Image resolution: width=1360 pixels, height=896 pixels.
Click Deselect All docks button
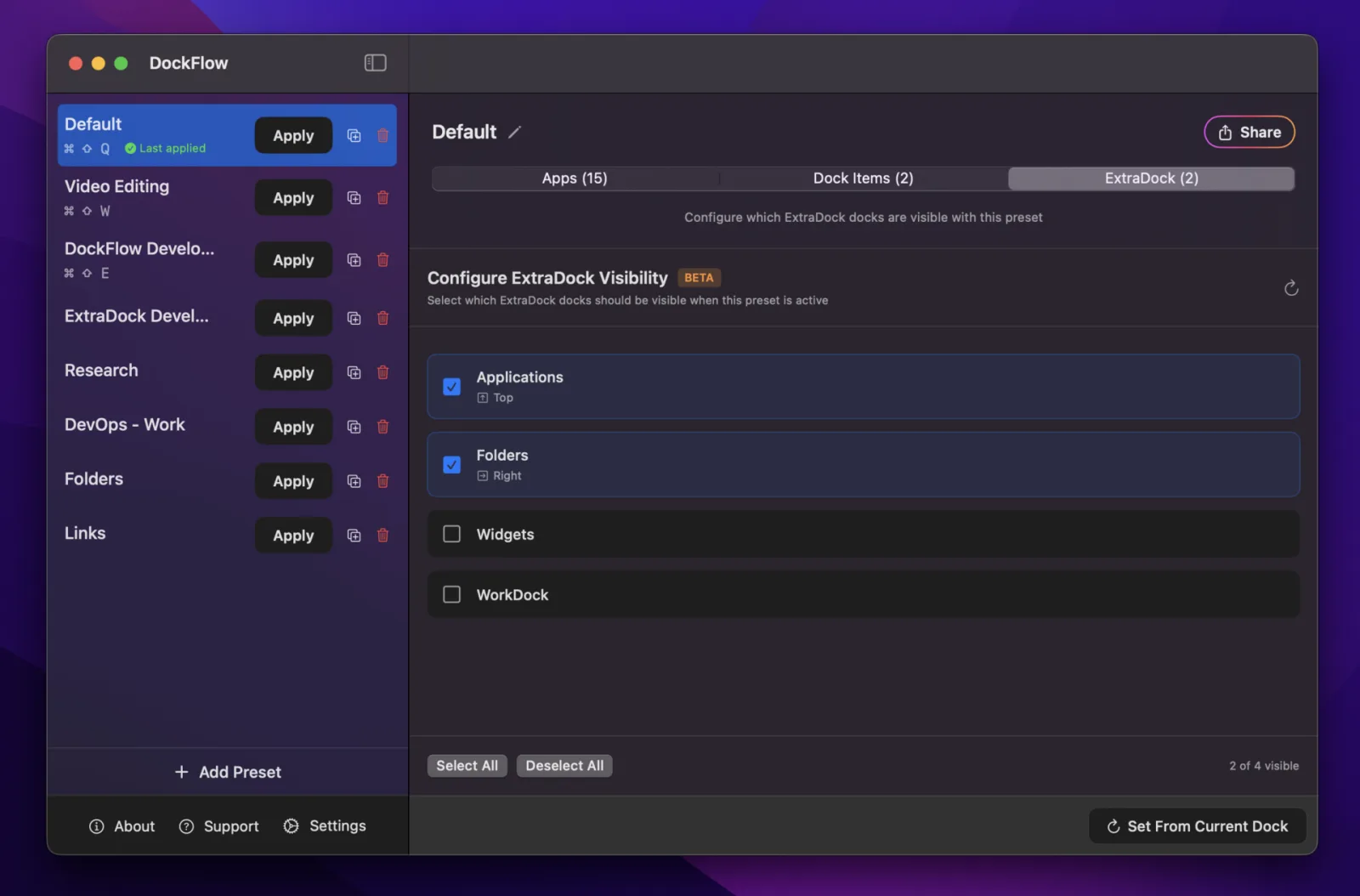click(x=564, y=766)
